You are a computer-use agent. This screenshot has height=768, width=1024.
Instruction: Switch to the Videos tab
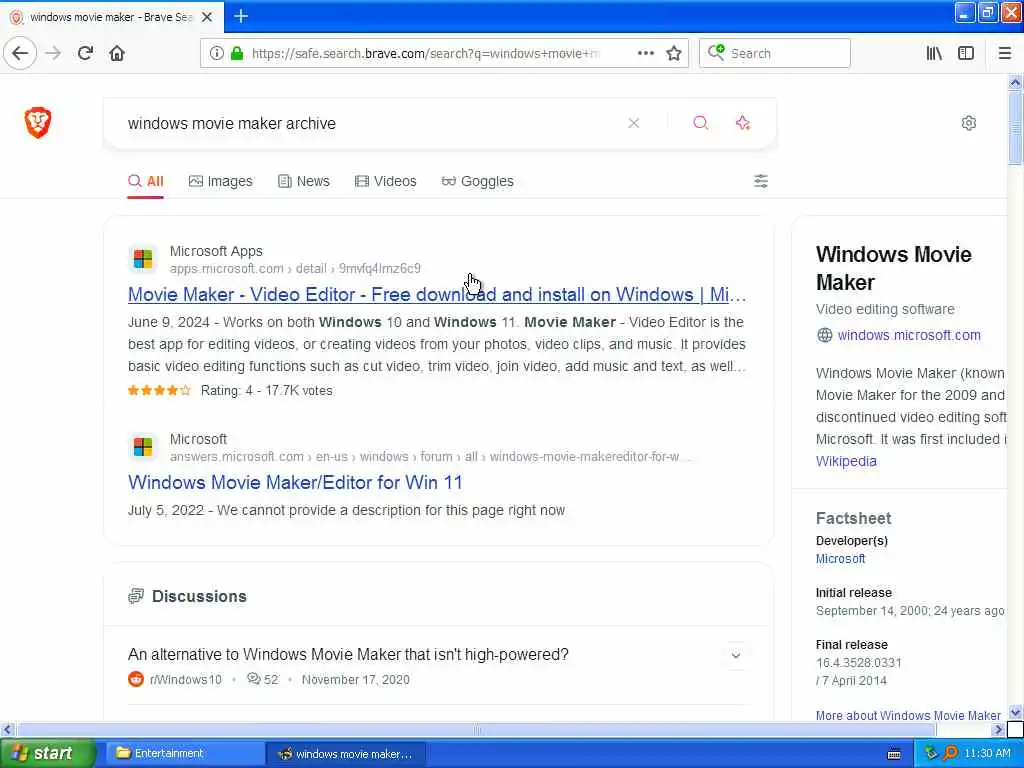click(385, 181)
